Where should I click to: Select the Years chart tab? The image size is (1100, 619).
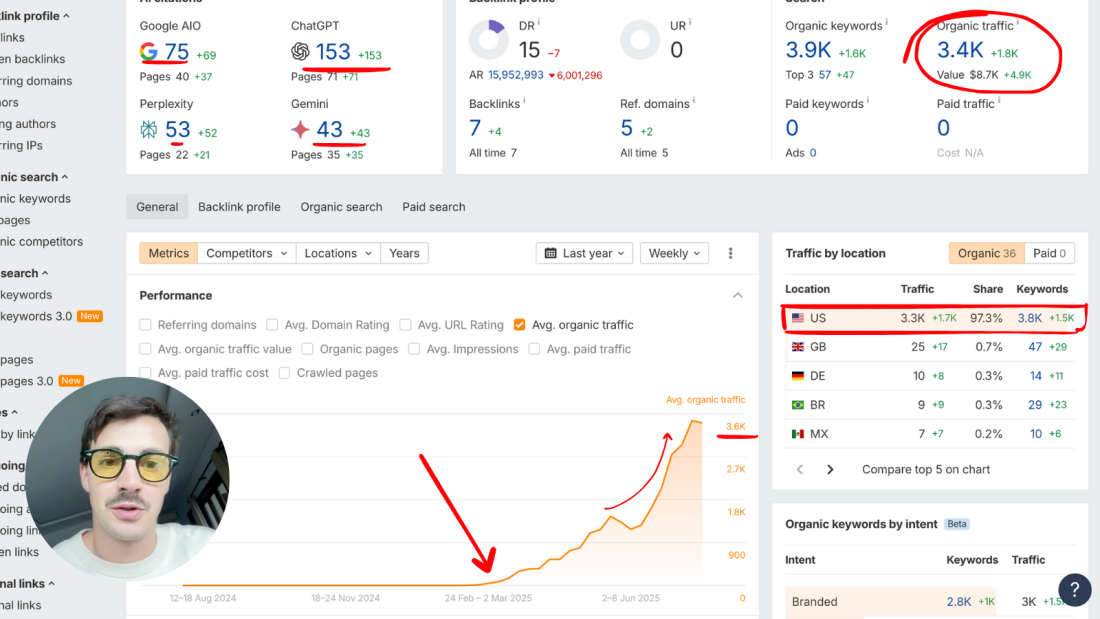point(404,253)
